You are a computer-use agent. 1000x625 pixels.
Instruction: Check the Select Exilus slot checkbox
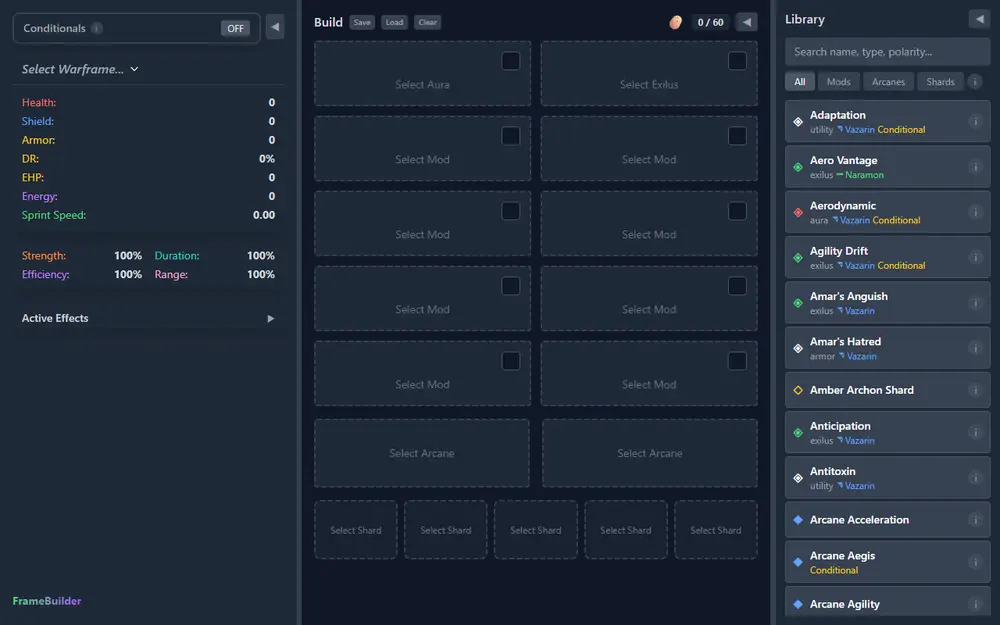(x=737, y=61)
